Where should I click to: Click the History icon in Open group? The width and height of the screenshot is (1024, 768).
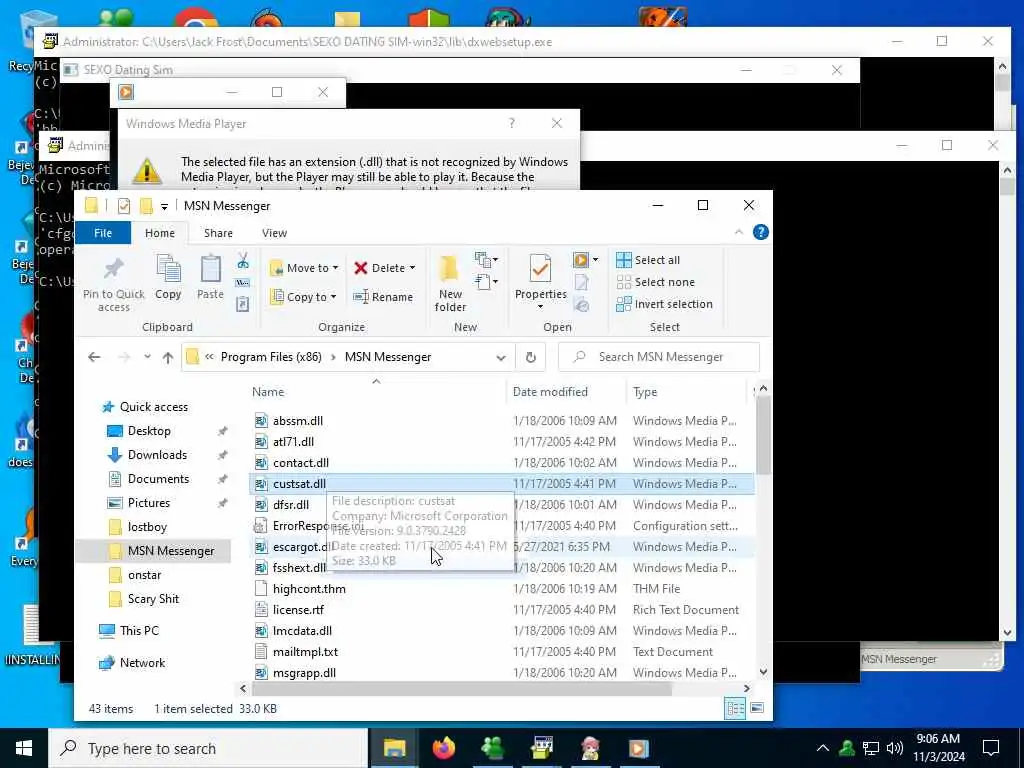tap(581, 304)
